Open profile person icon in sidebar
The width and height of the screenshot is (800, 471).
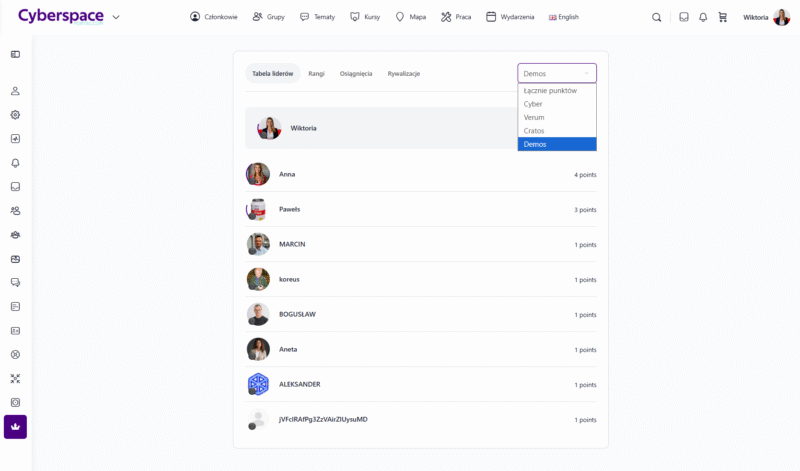(15, 91)
